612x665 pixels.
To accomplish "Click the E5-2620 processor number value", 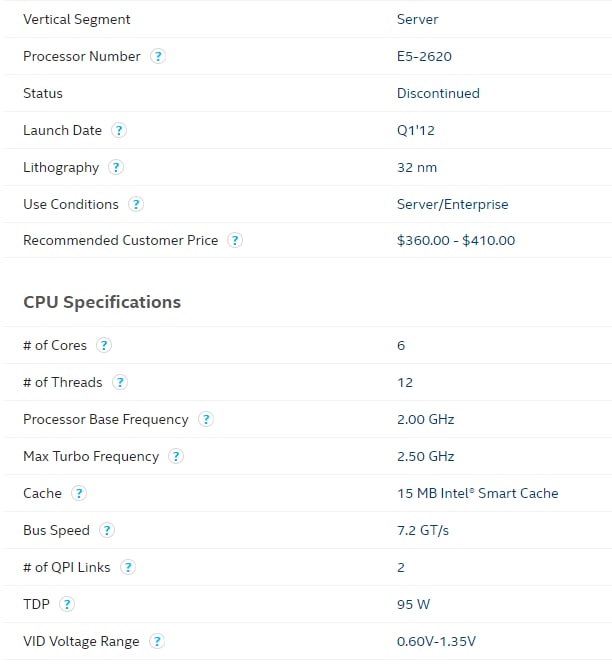I will click(424, 56).
